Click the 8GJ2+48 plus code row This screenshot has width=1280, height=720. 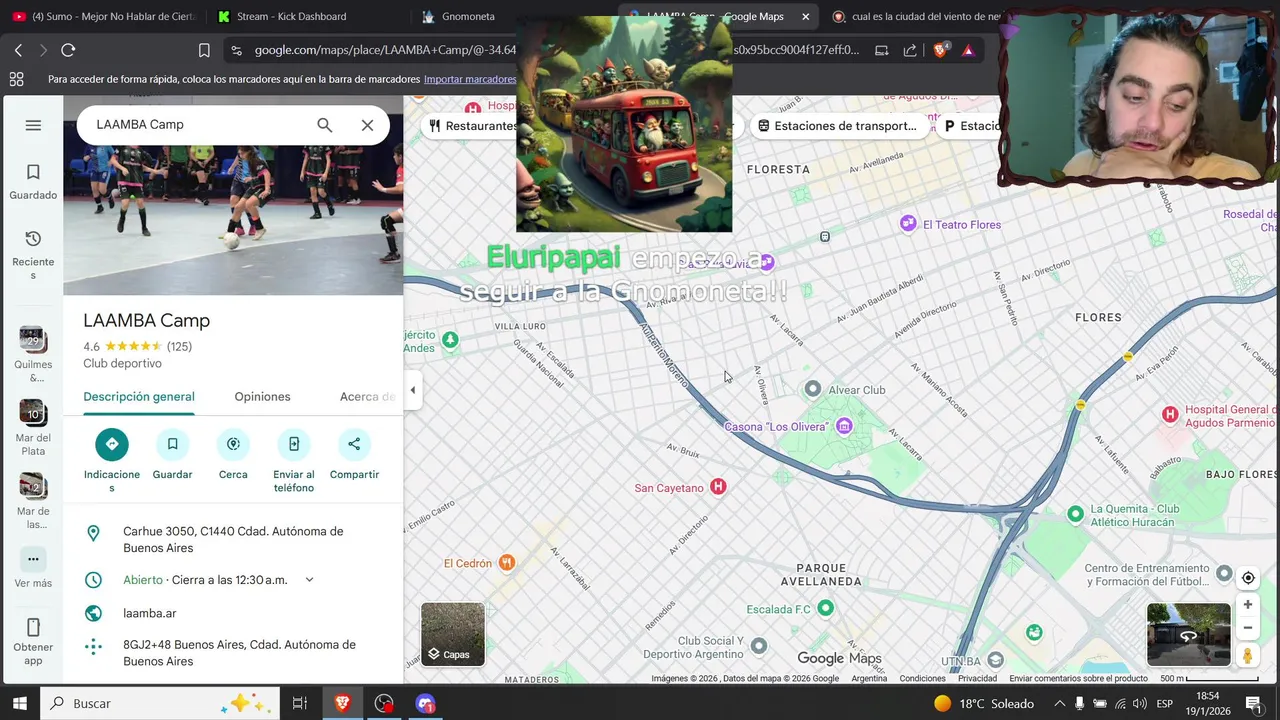pyautogui.click(x=233, y=653)
